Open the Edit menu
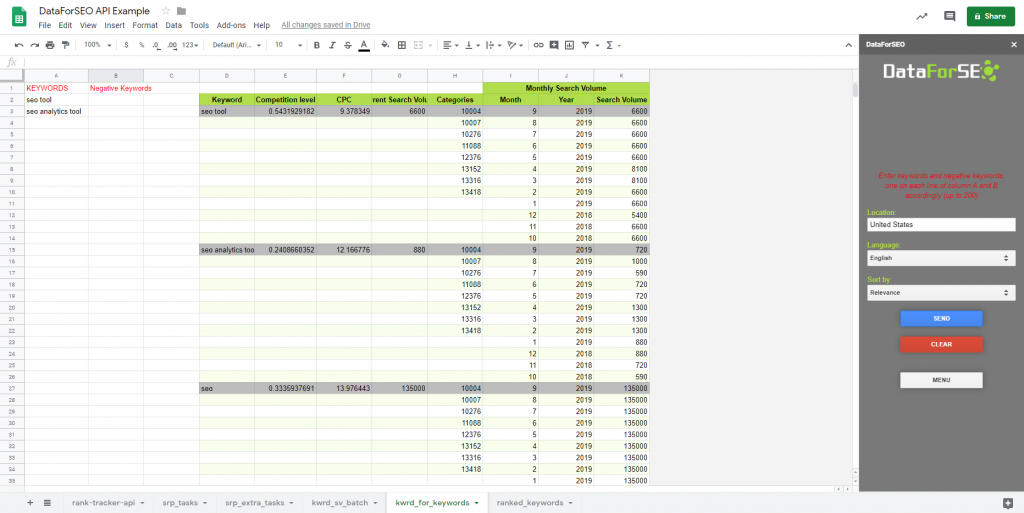 coord(65,25)
